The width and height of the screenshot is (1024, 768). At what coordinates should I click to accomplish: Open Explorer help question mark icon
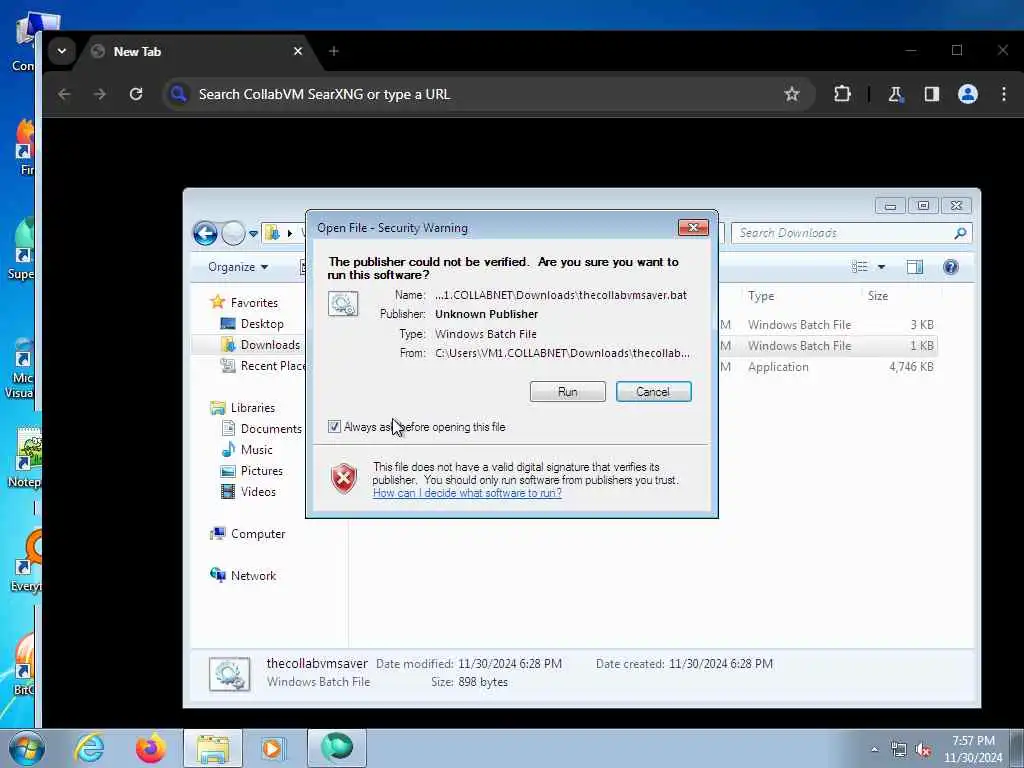click(951, 266)
